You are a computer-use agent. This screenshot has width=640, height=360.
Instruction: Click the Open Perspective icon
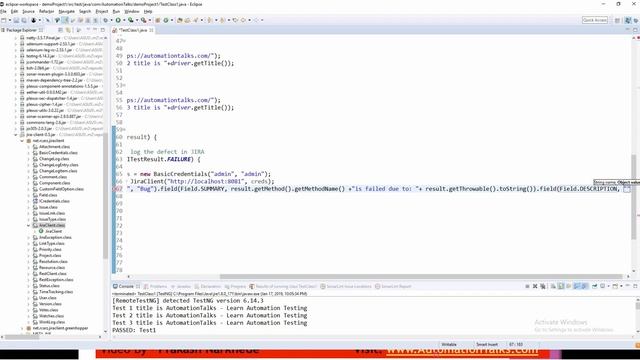[x=618, y=20]
